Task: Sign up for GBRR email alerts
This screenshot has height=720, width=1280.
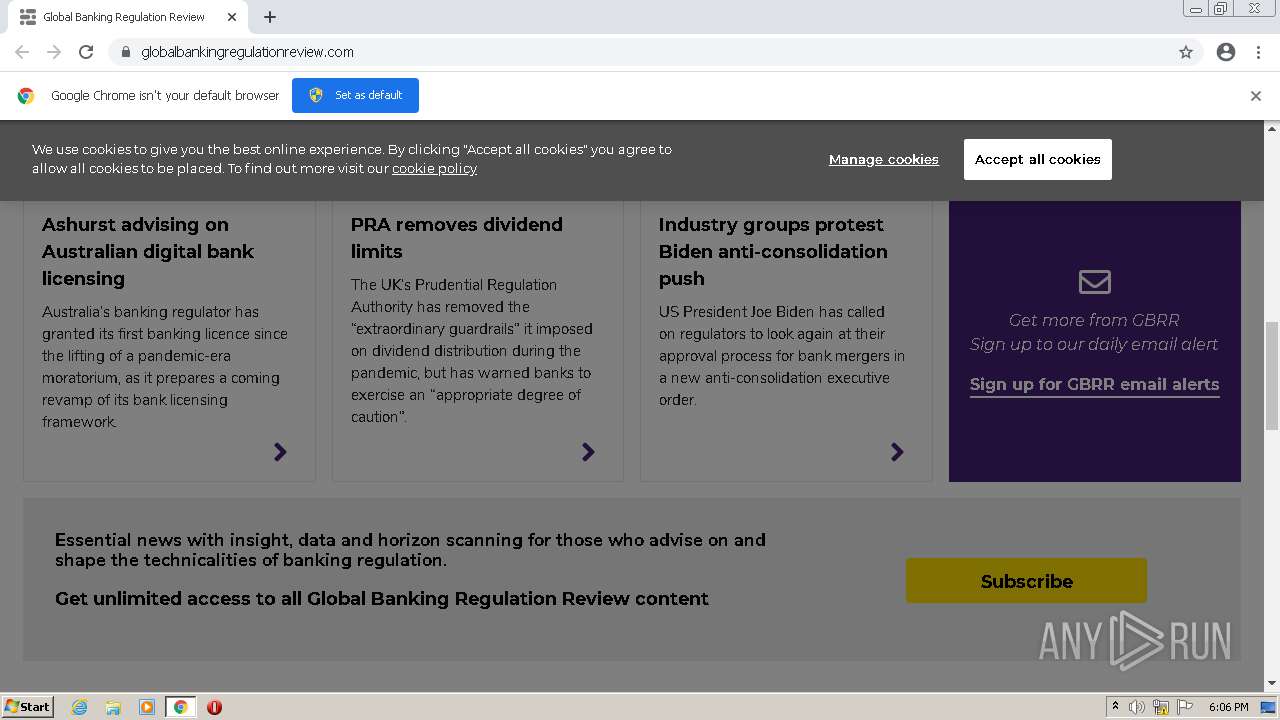Action: point(1094,384)
